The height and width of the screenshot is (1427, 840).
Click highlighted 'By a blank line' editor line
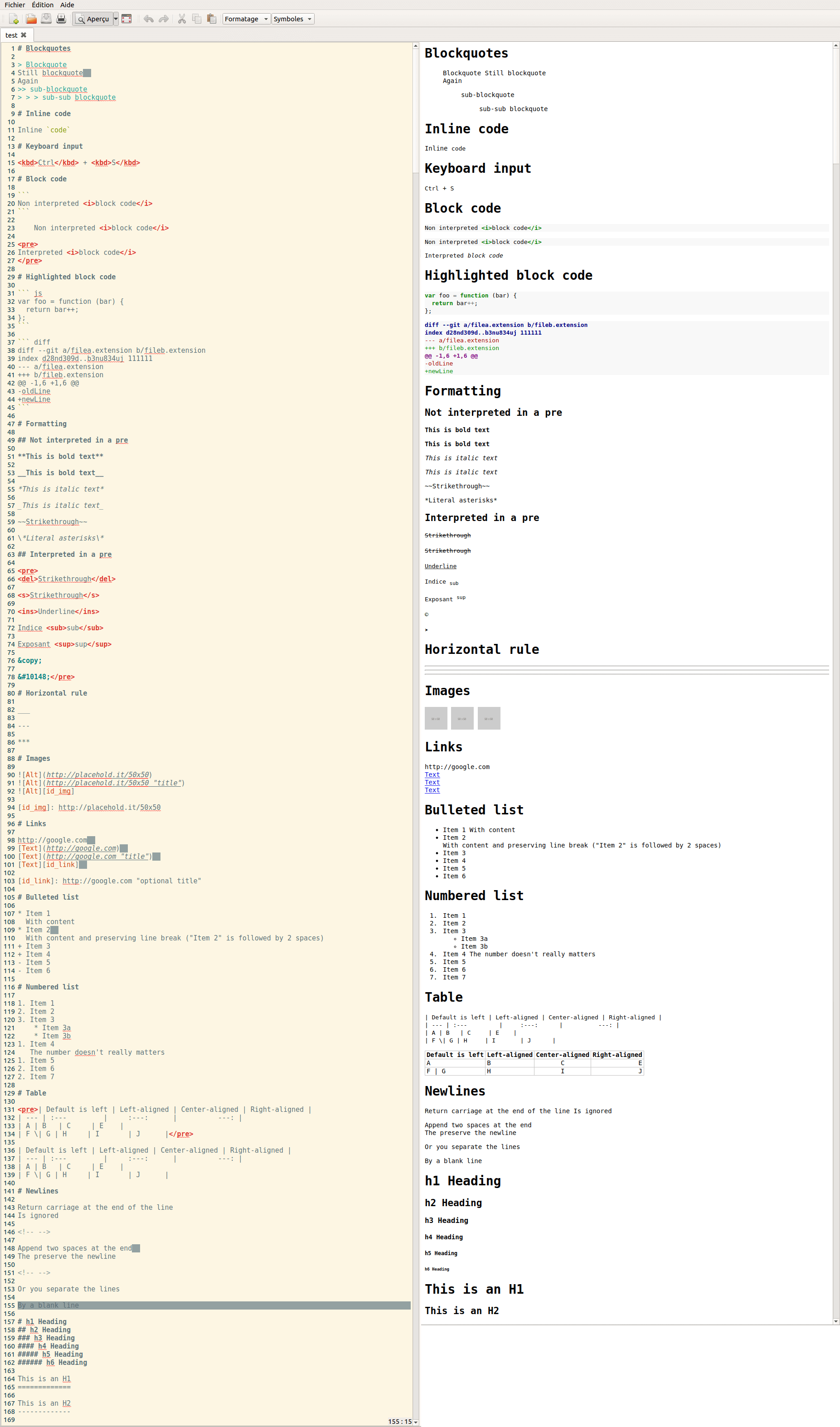214,1305
